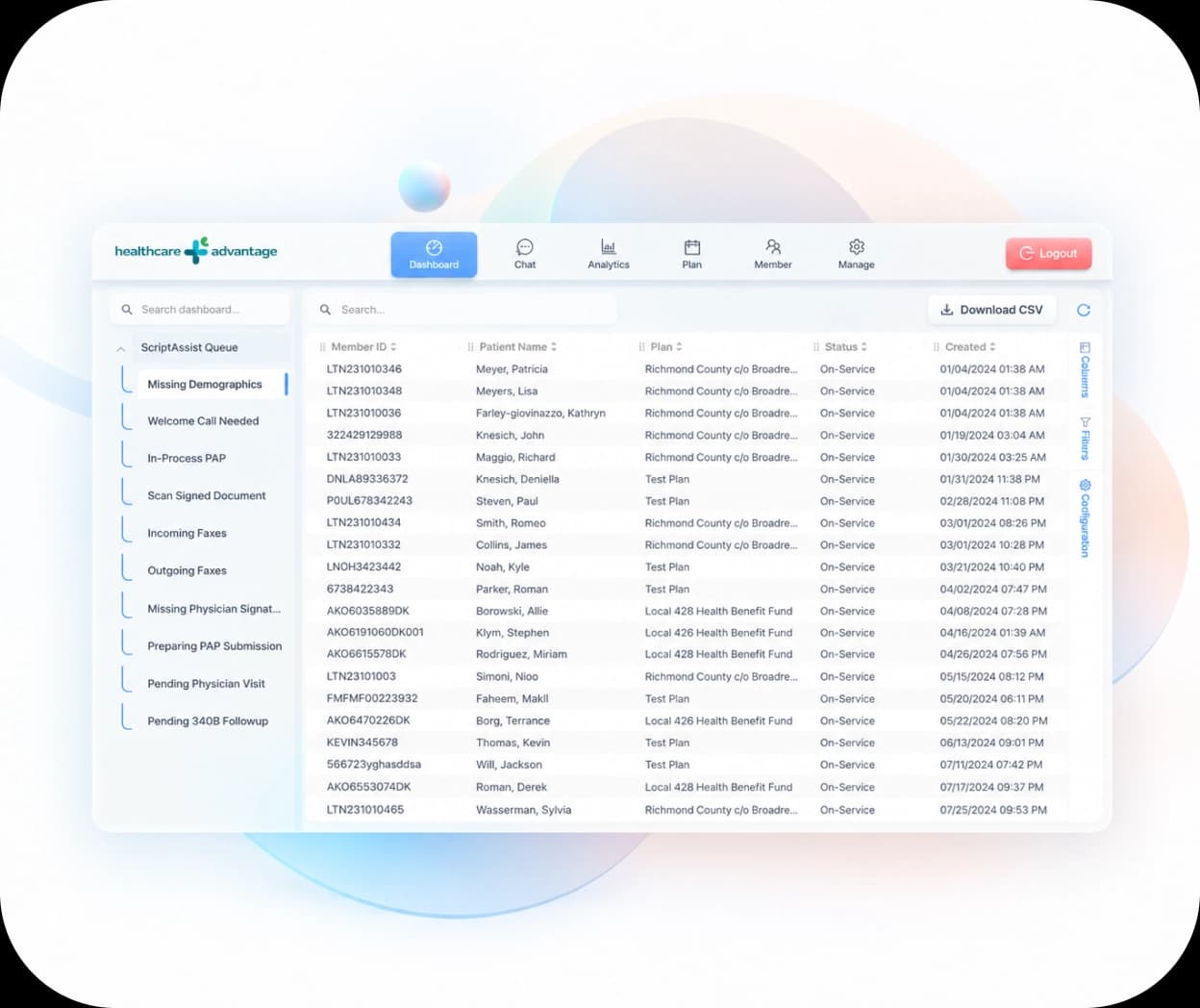Click member ID KEVIN345678

tap(362, 743)
